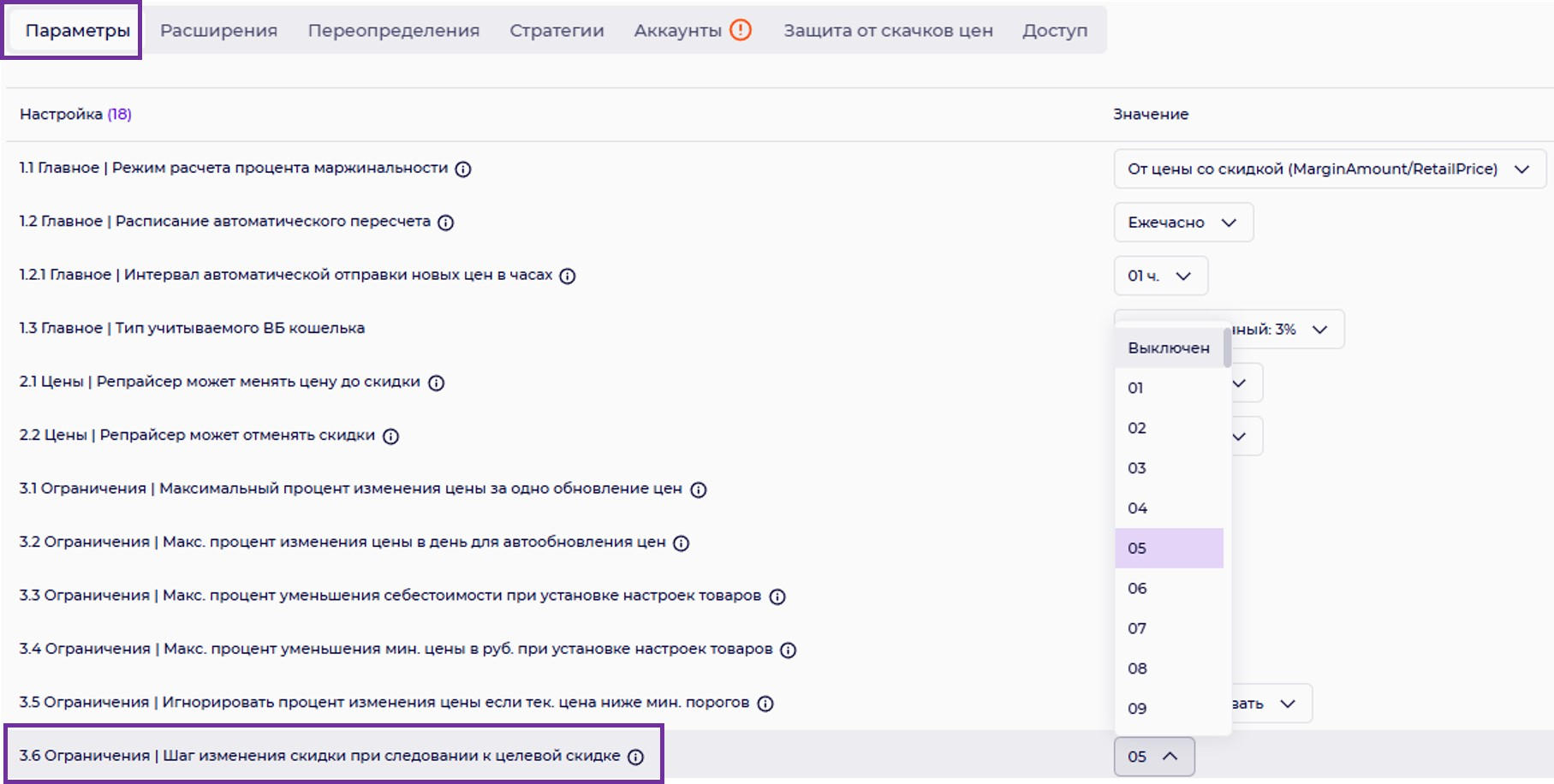The height and width of the screenshot is (784, 1554).
Task: Click the dropdown list scrollbar thumb
Action: 1227,348
